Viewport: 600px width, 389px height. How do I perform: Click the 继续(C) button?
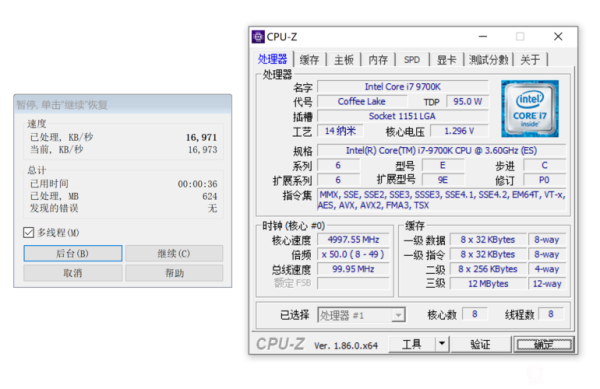(174, 253)
